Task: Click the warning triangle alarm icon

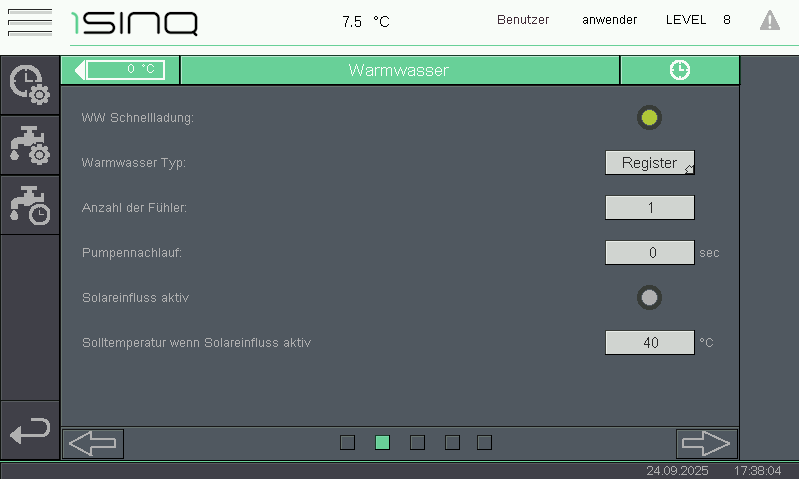Action: pos(769,20)
